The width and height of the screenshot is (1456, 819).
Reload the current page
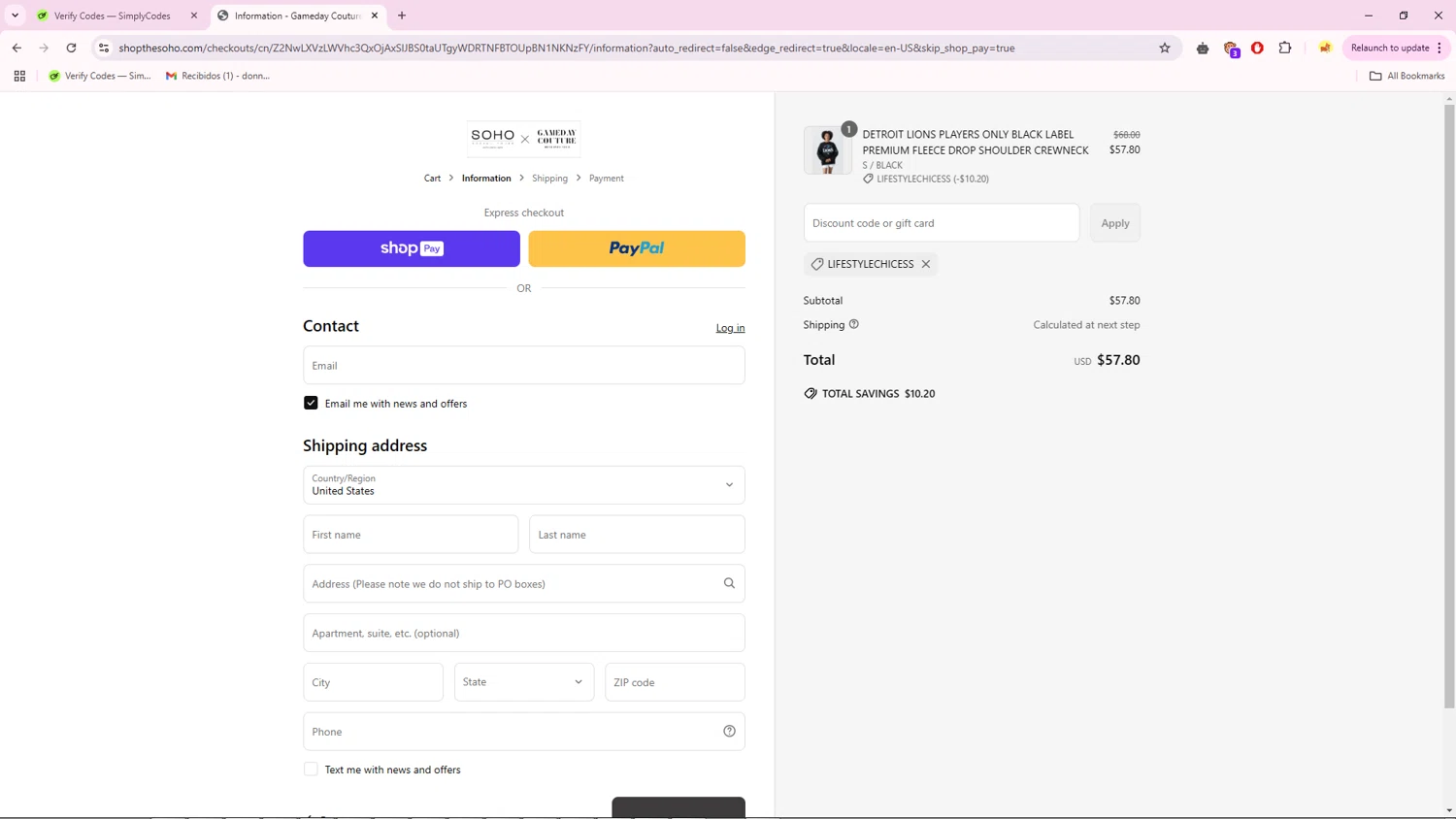pyautogui.click(x=71, y=48)
